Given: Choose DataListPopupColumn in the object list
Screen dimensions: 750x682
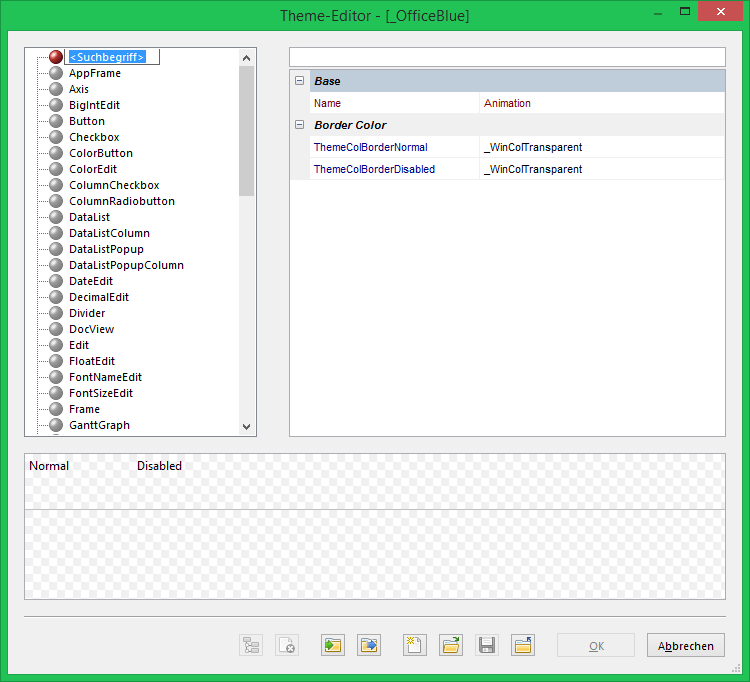Looking at the screenshot, I should click(126, 265).
